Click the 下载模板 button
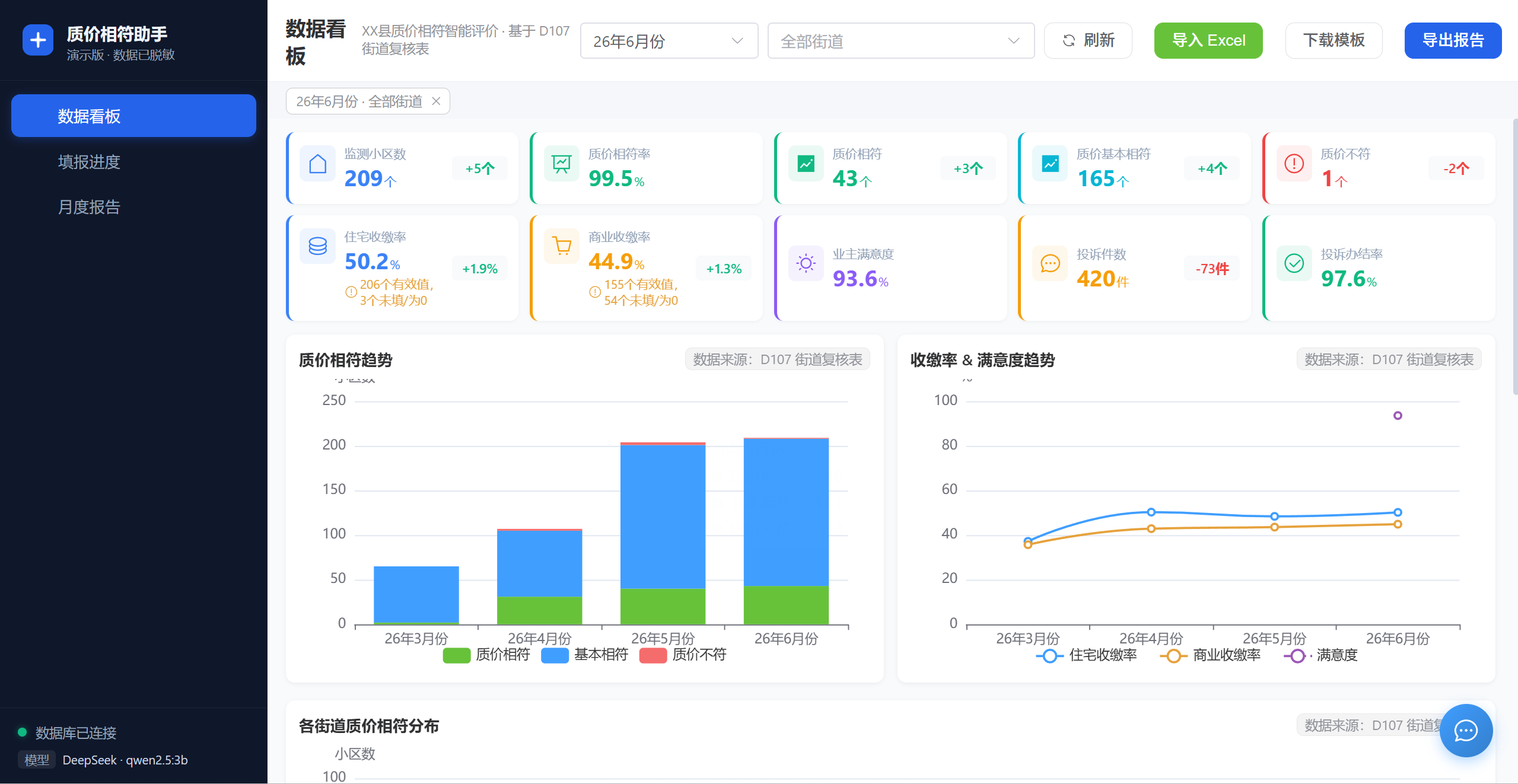Viewport: 1518px width, 784px height. click(x=1334, y=40)
